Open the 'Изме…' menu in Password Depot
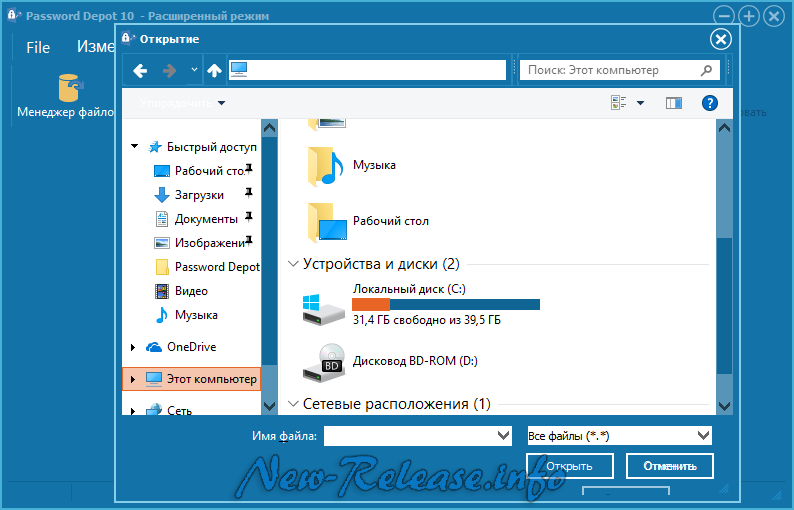 click(95, 47)
